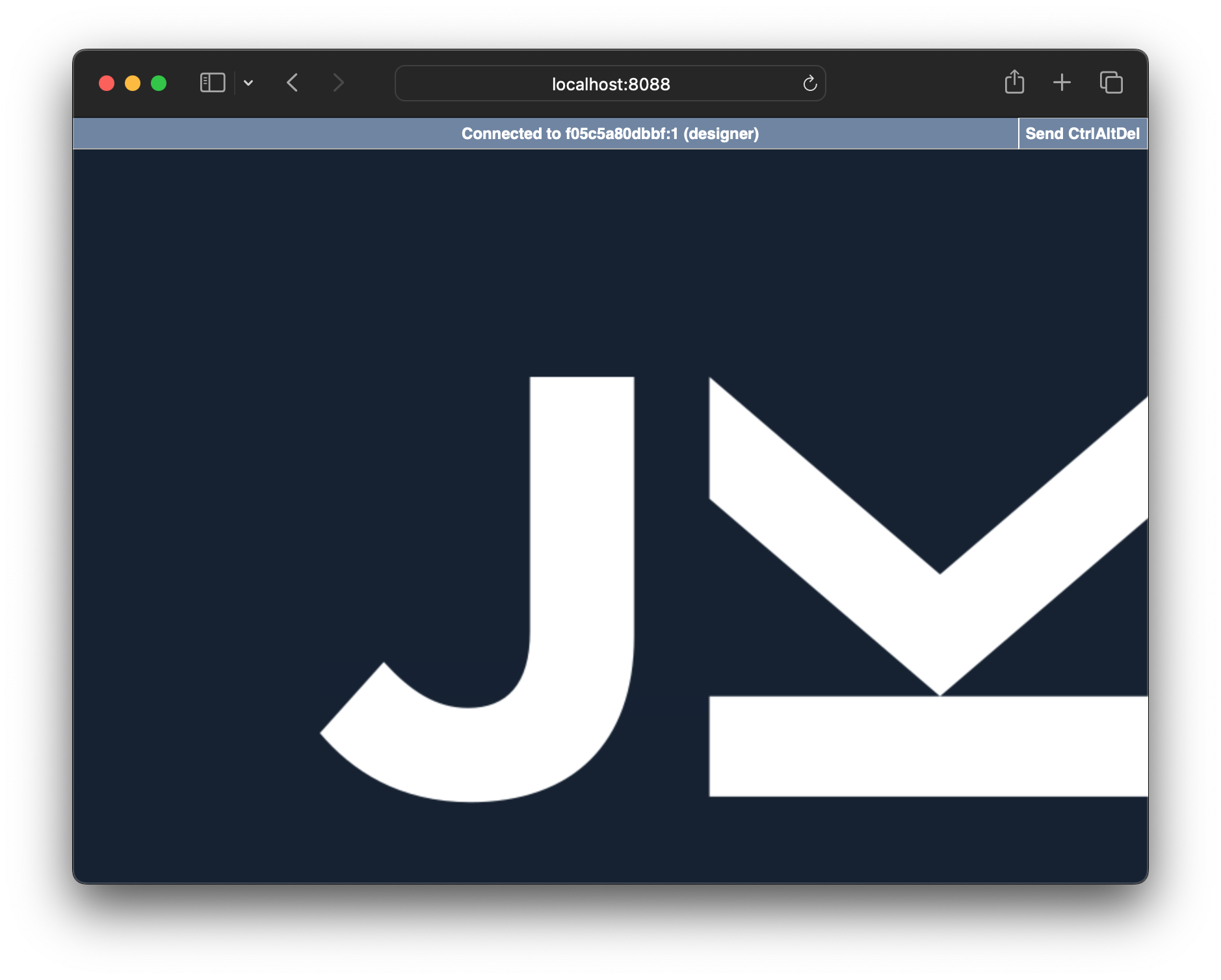1221x980 pixels.
Task: Open a new tab with the plus icon
Action: (1062, 83)
